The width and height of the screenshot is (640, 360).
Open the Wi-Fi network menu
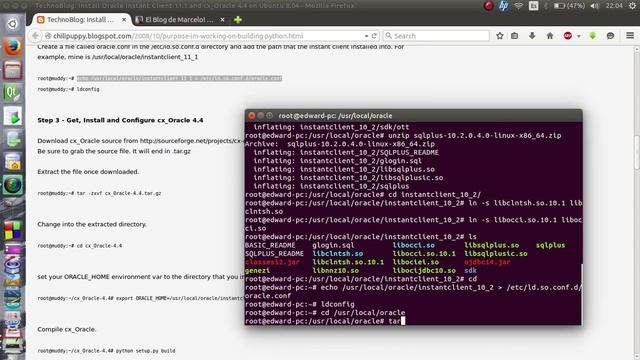click(518, 6)
